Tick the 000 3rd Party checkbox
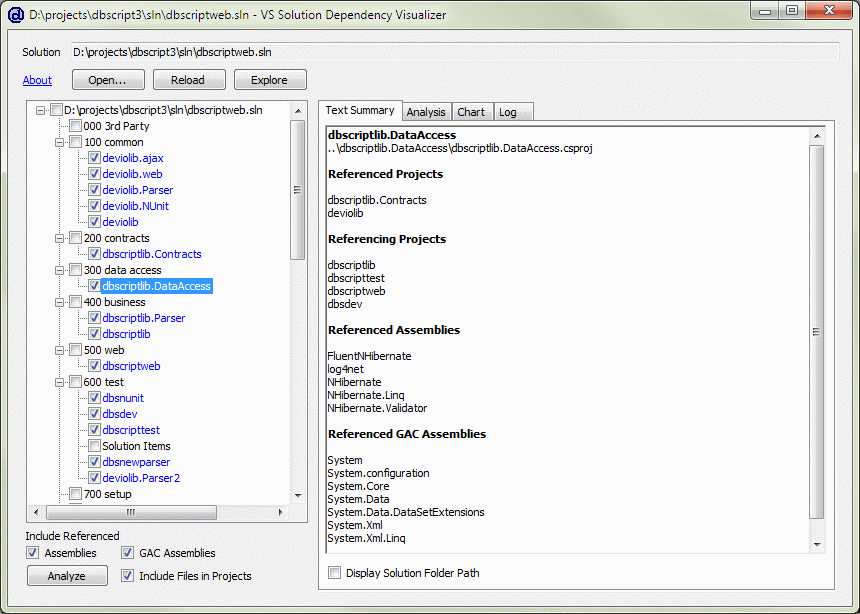Viewport: 860px width, 614px height. pyautogui.click(x=76, y=126)
